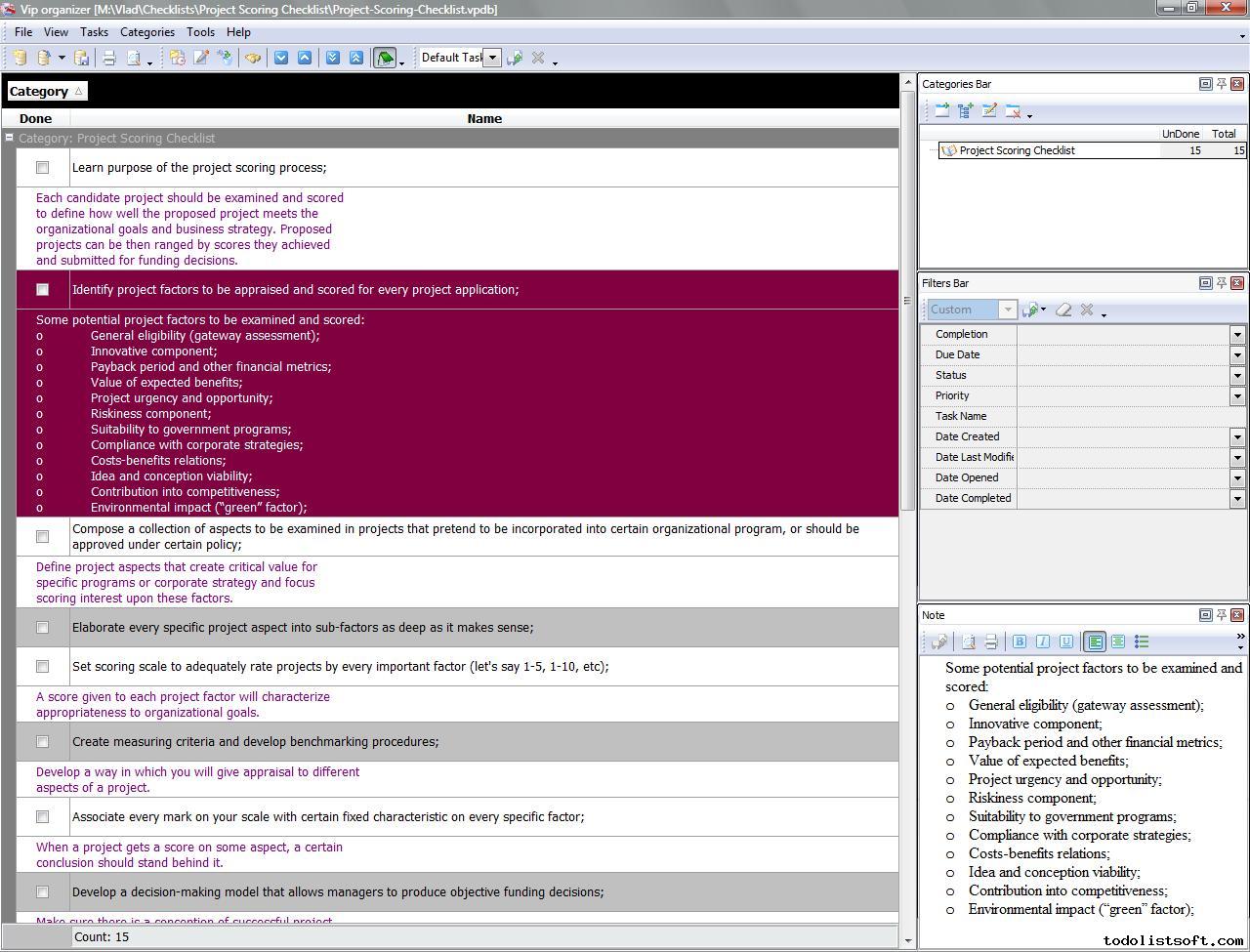Click the Edit task pencil icon
1250x952 pixels.
click(x=201, y=58)
